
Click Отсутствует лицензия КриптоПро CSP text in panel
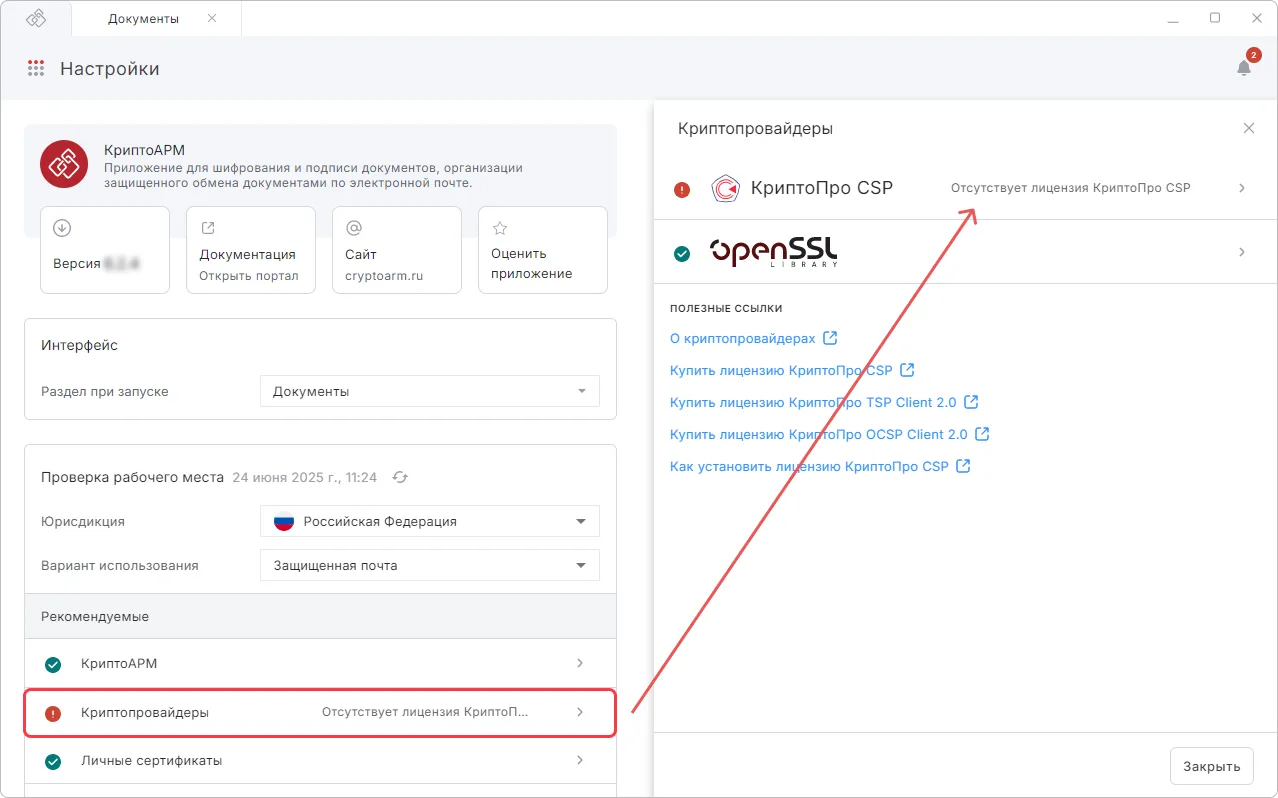[1070, 188]
